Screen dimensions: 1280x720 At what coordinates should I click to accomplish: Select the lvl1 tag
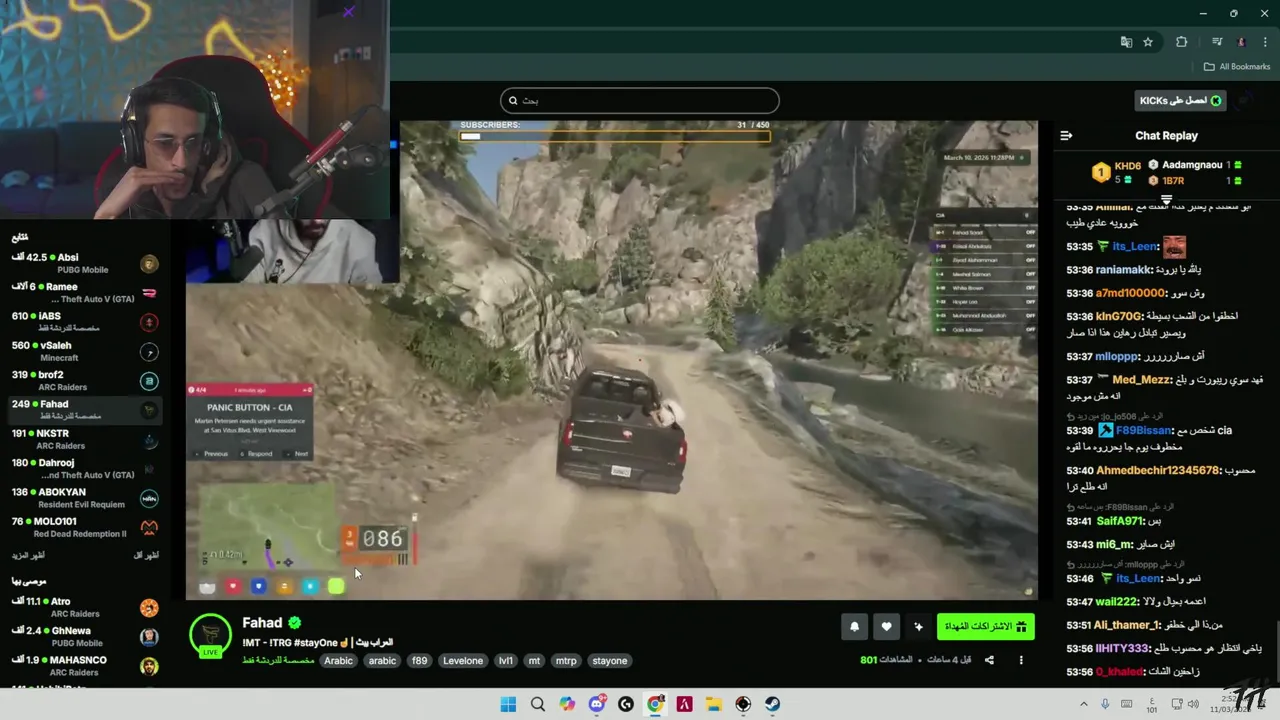[x=506, y=661]
